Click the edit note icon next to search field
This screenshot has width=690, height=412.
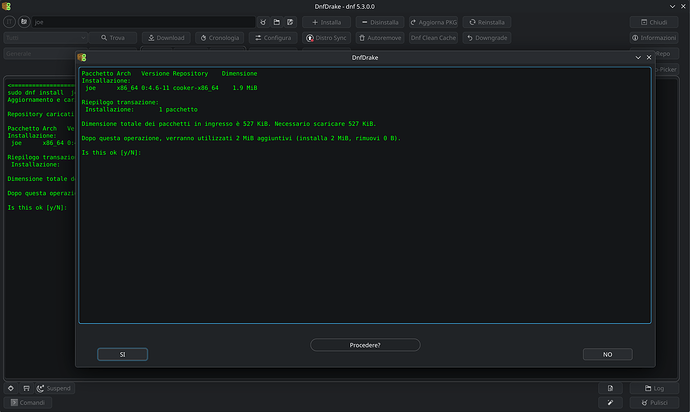click(x=290, y=22)
